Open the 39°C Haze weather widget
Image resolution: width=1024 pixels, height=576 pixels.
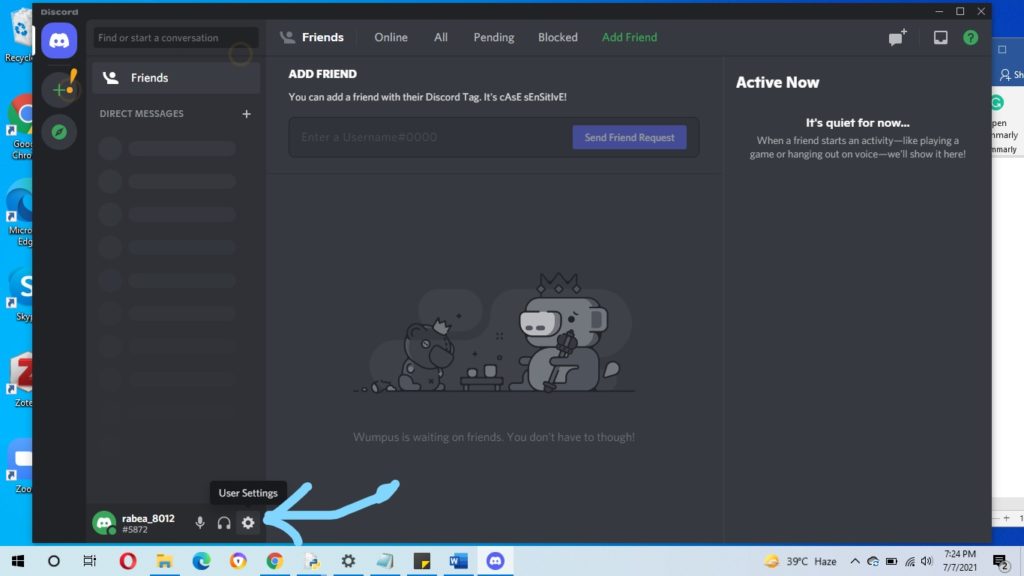point(801,561)
